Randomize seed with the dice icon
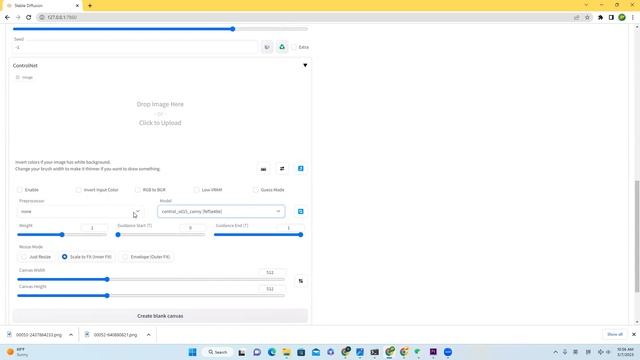 click(x=267, y=47)
